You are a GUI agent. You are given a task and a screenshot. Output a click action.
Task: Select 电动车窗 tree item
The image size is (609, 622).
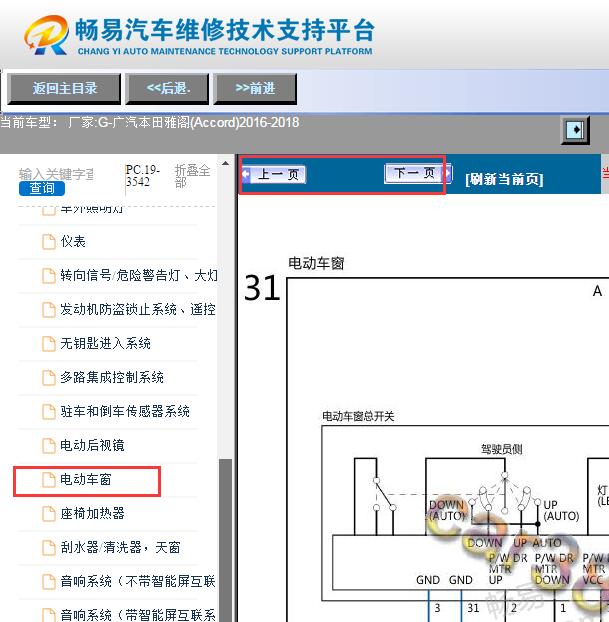point(86,480)
